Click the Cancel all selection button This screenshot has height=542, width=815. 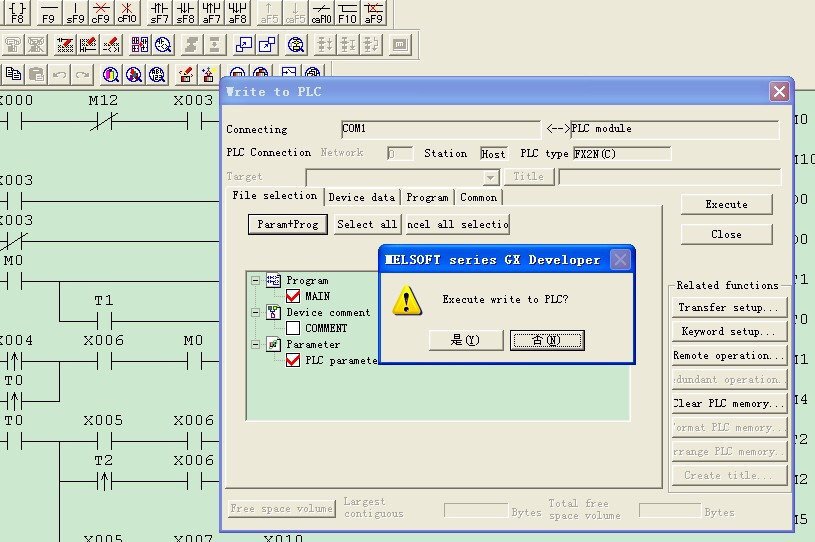click(x=457, y=224)
